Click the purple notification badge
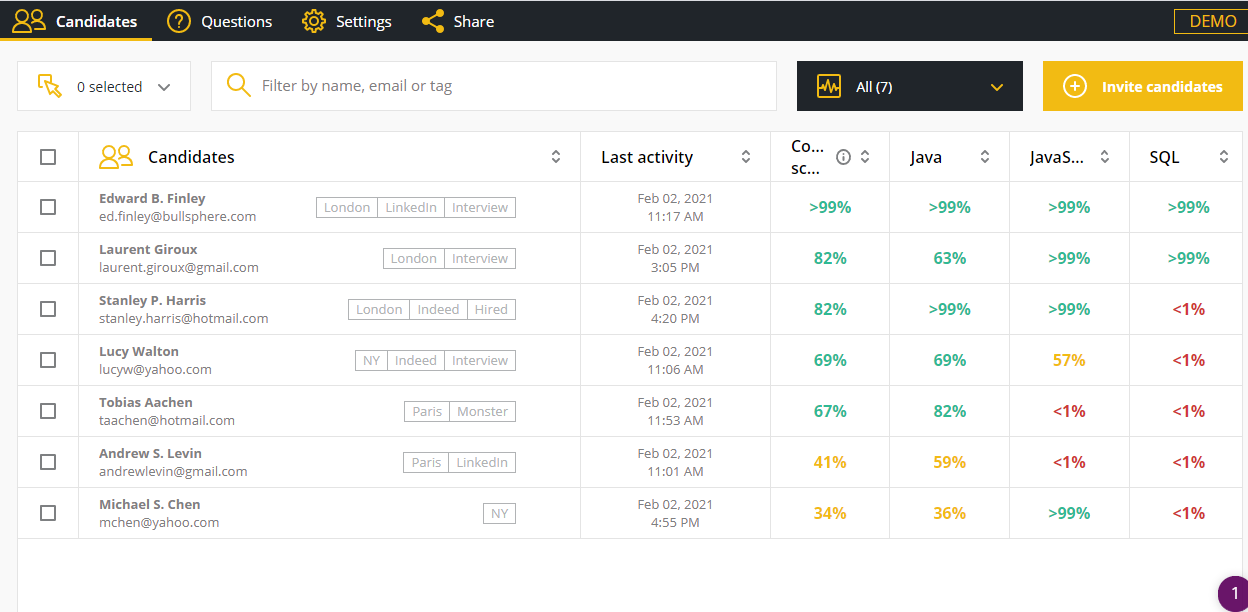The height and width of the screenshot is (612, 1248). pyautogui.click(x=1234, y=594)
